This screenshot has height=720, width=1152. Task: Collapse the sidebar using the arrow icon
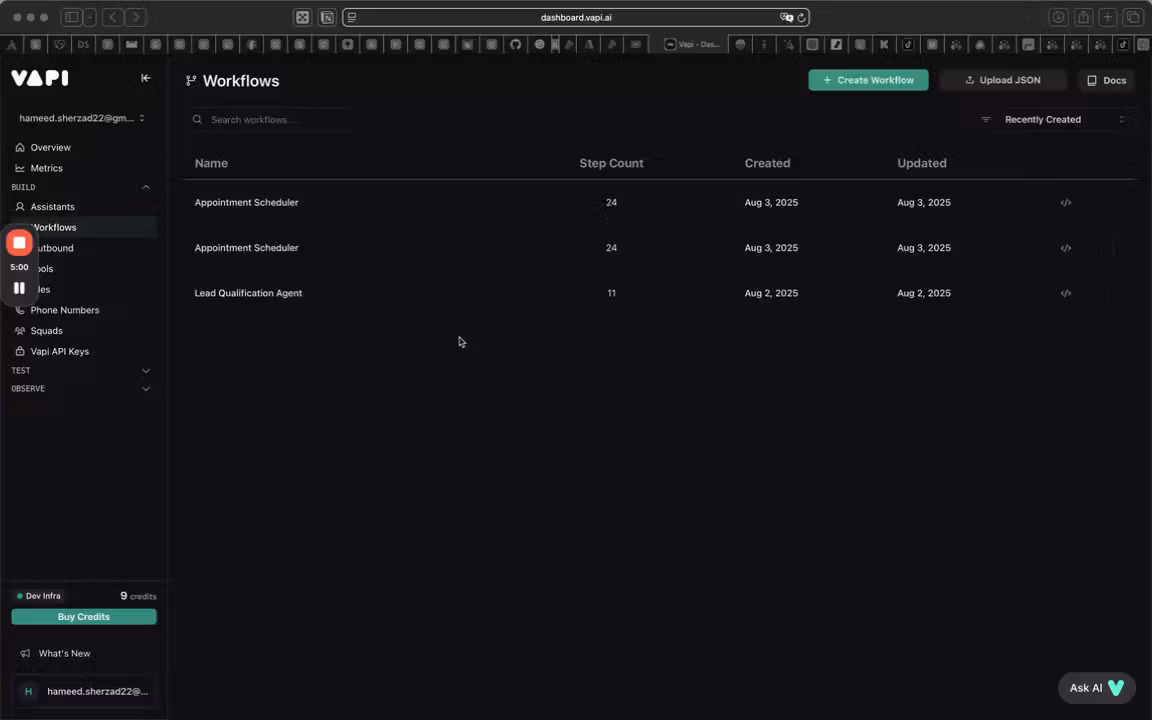tap(146, 78)
